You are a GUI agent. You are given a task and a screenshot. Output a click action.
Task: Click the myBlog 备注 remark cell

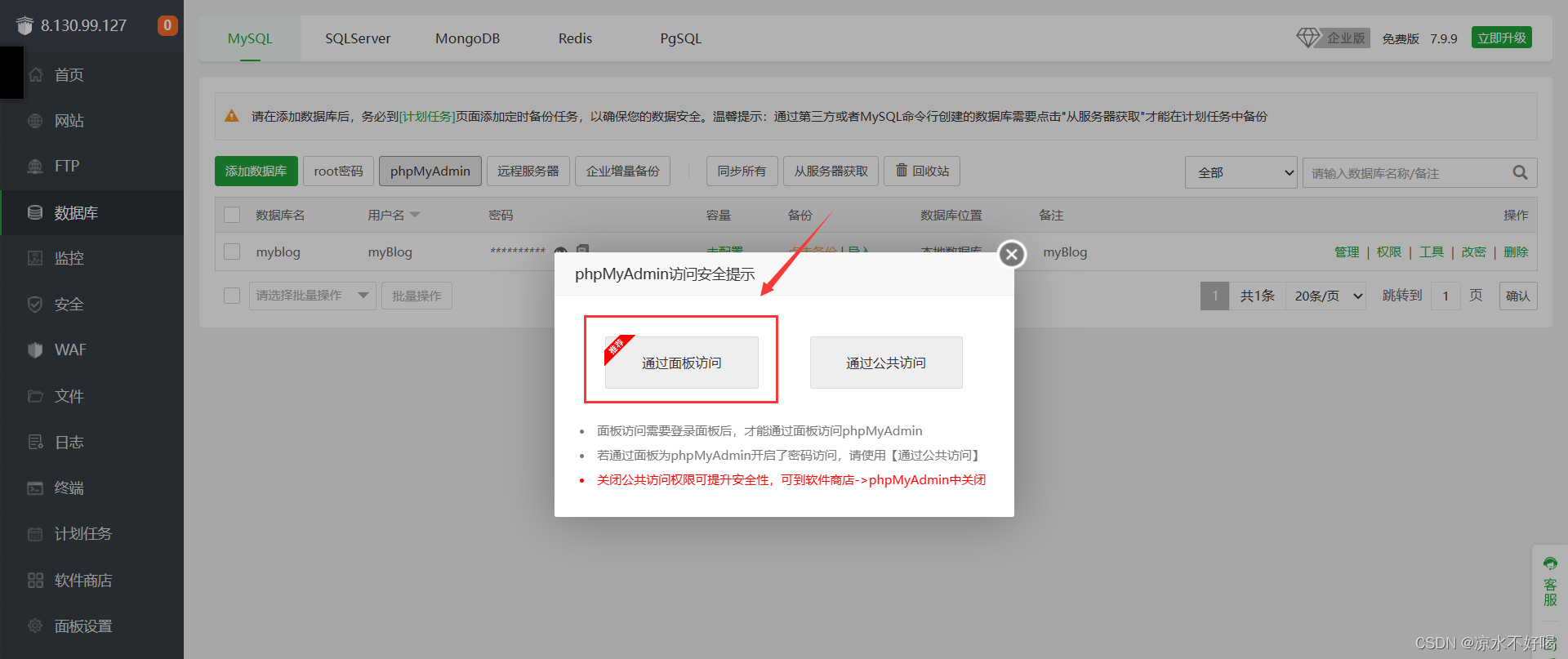pyautogui.click(x=1065, y=252)
